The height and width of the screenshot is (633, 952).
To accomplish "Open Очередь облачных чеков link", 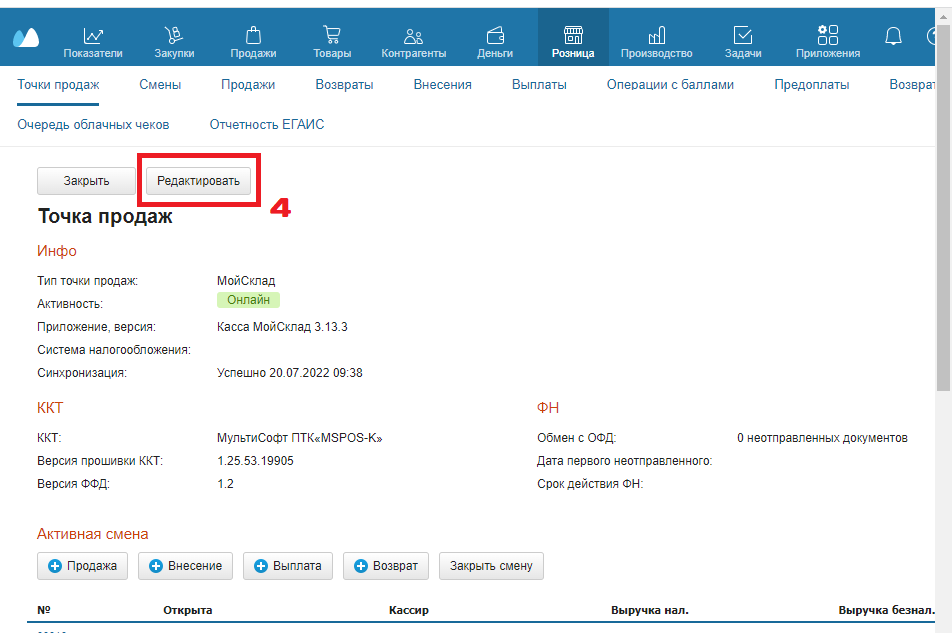I will [93, 125].
